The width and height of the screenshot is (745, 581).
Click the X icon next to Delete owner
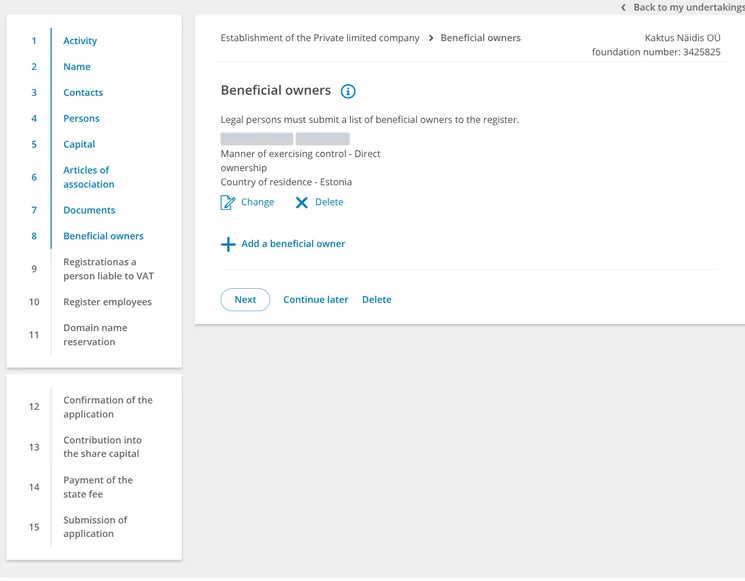click(x=301, y=203)
